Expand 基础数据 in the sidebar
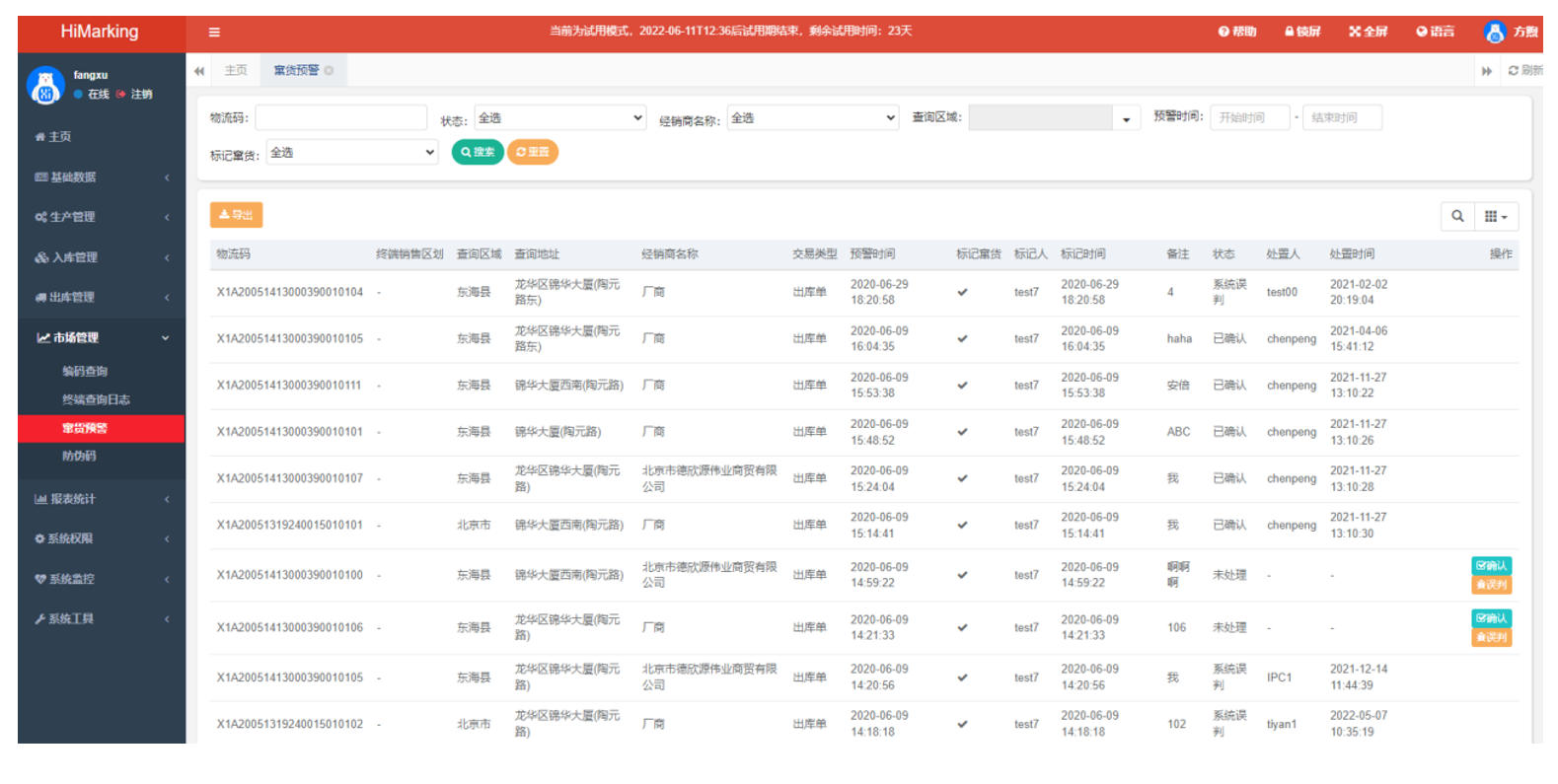 pos(101,178)
